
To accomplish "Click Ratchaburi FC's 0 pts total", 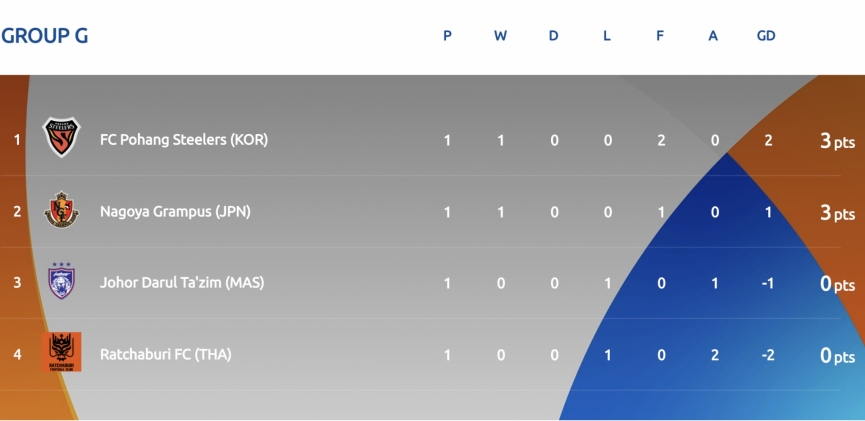I will pos(837,356).
